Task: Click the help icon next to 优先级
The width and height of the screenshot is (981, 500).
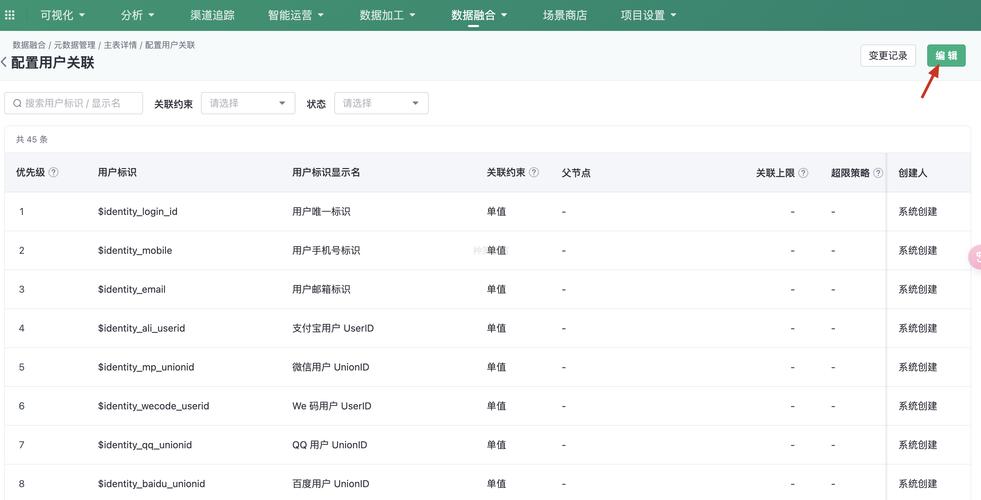Action: [53, 172]
